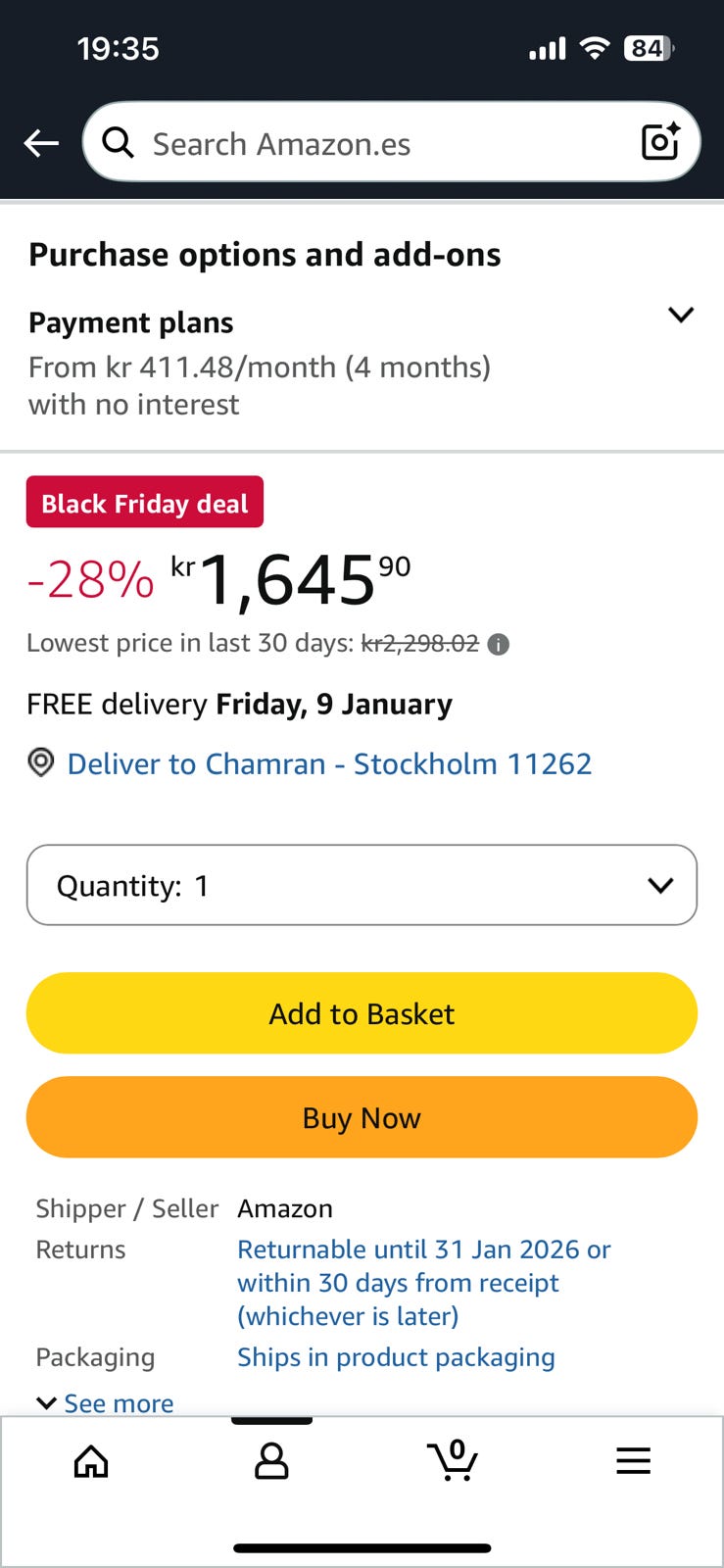Open the account profile tab
Screen dimensions: 724x1568
pos(271,1461)
